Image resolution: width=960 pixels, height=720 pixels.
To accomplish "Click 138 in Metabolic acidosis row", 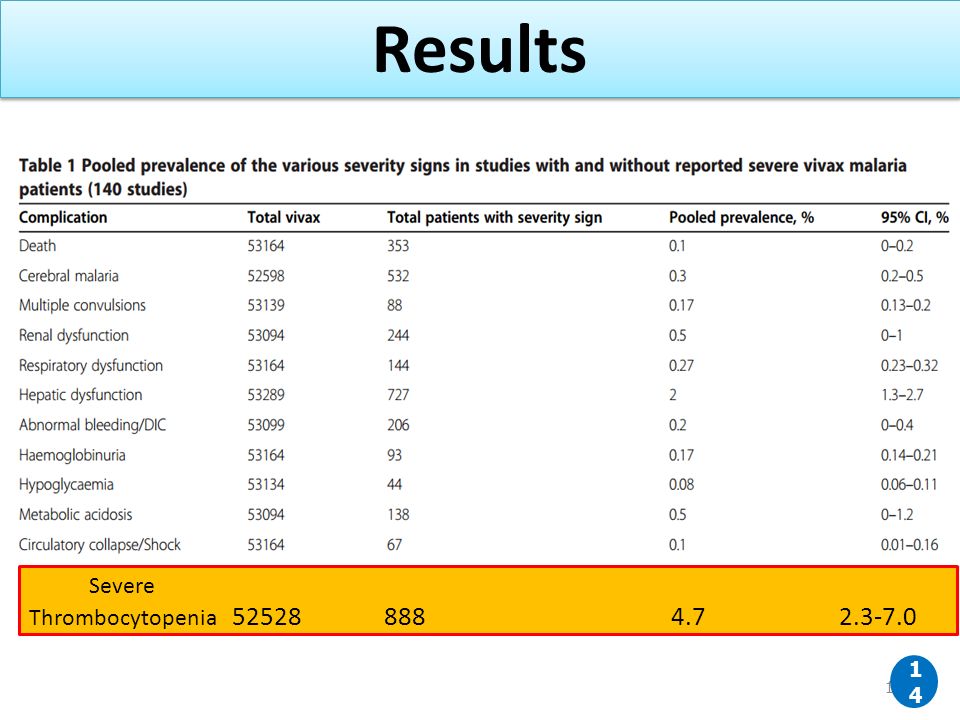I will pos(398,514).
